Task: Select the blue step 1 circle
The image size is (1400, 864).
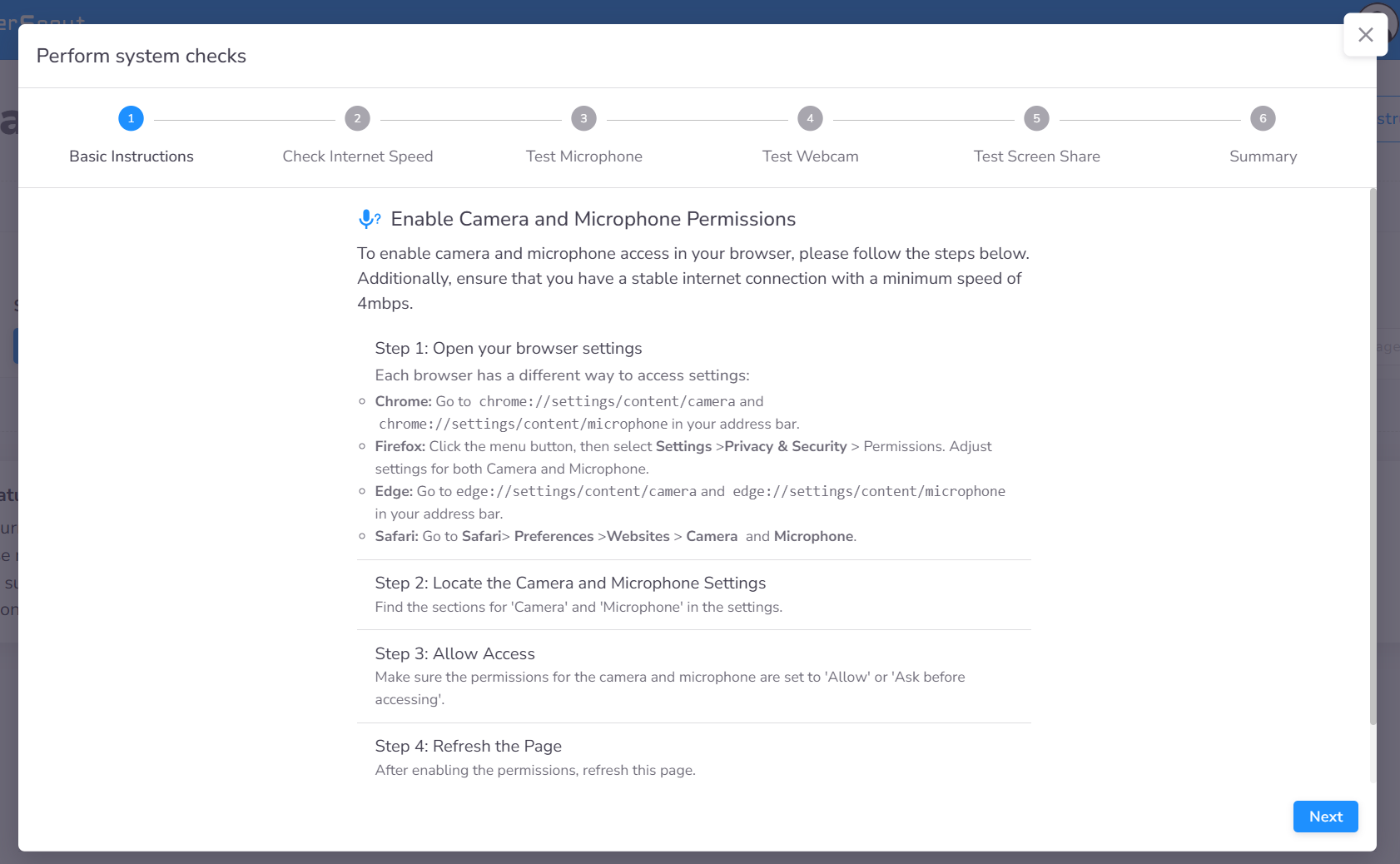Action: click(x=131, y=118)
